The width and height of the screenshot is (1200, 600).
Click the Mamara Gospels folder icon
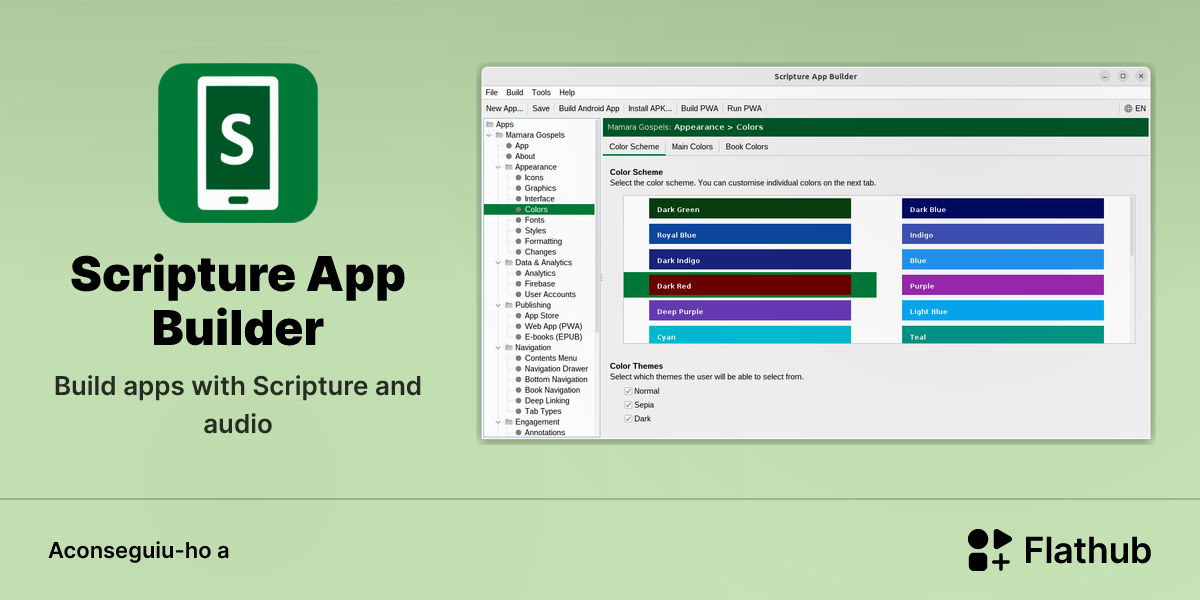tap(499, 135)
